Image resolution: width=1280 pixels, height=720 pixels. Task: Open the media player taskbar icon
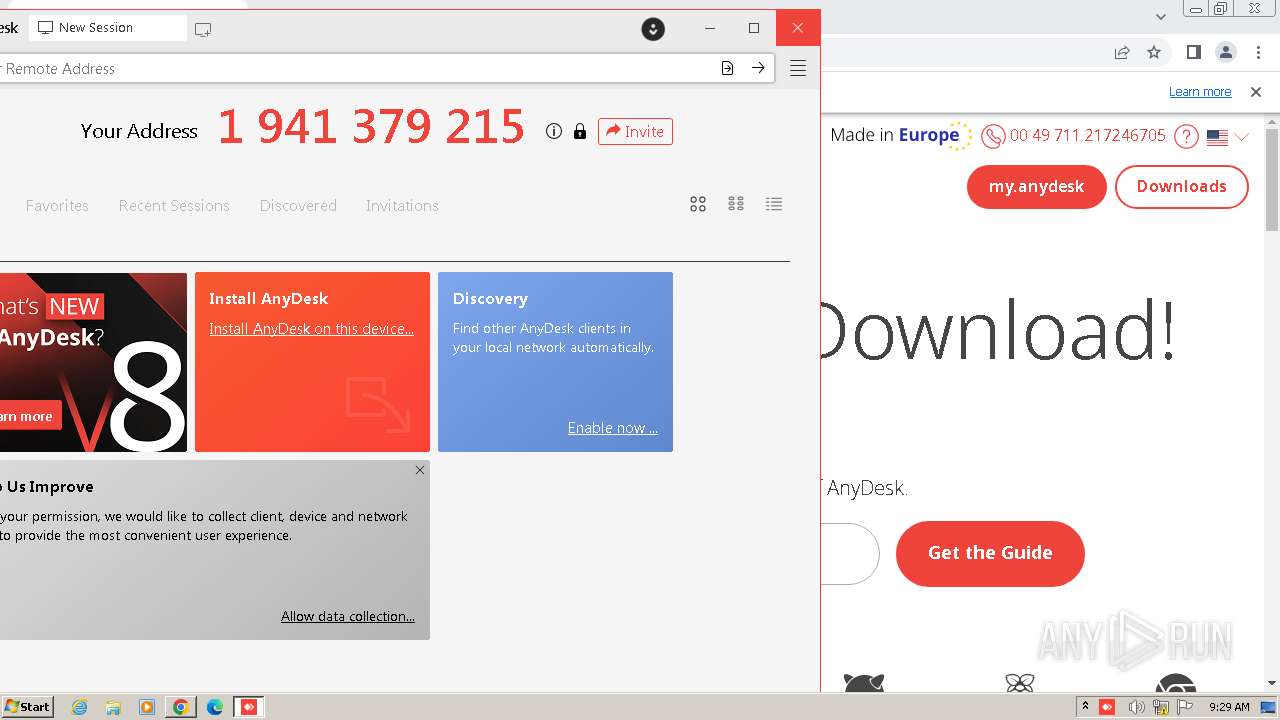(x=147, y=707)
